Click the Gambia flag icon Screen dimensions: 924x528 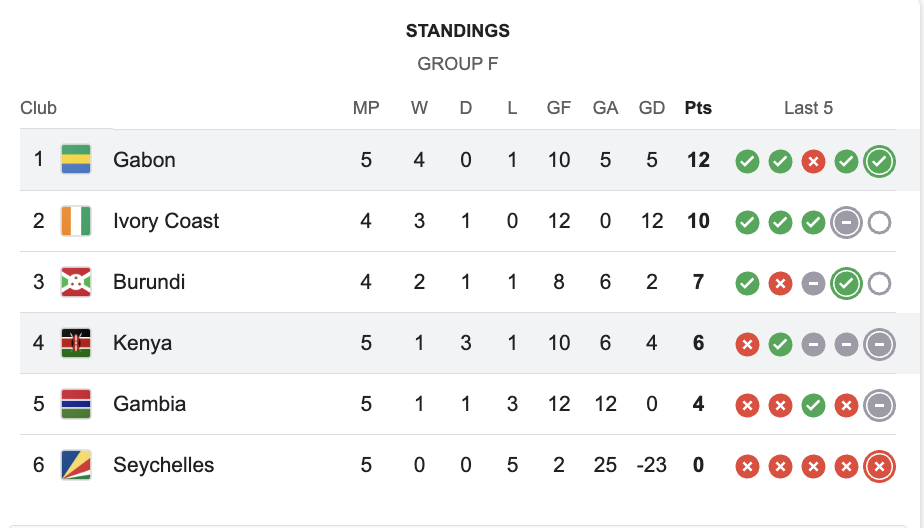(x=76, y=404)
